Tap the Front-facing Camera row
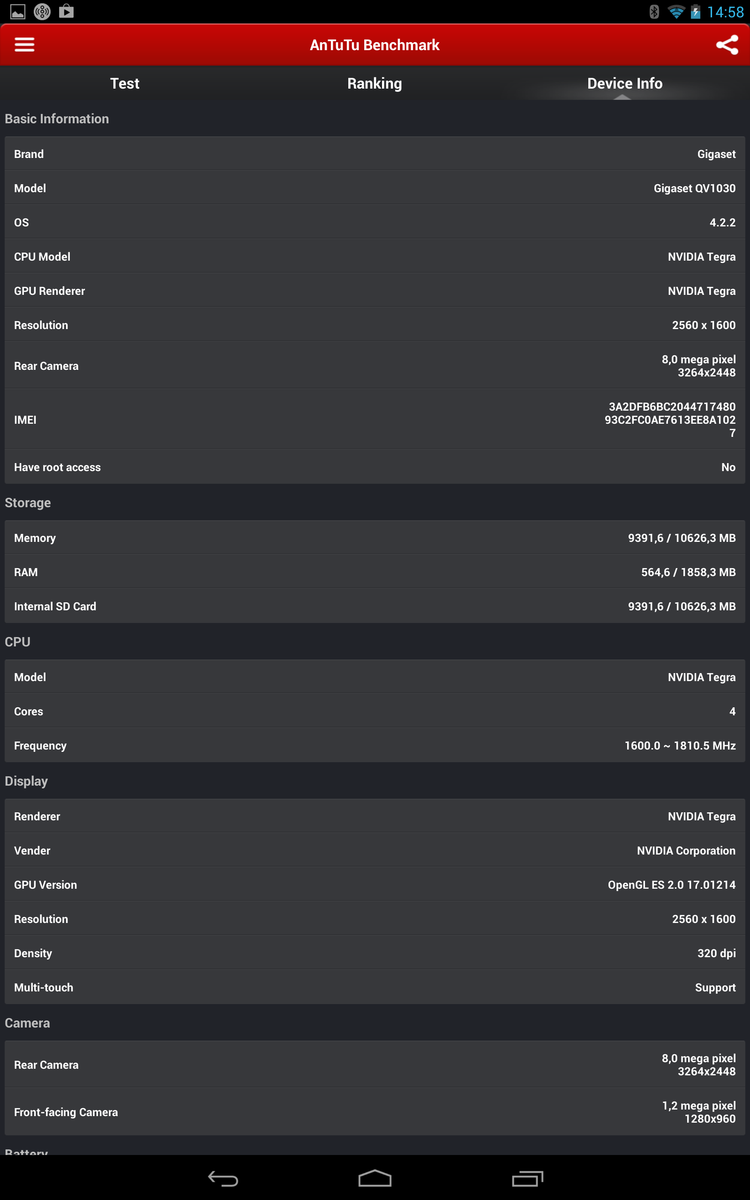This screenshot has width=750, height=1200. (x=375, y=1112)
